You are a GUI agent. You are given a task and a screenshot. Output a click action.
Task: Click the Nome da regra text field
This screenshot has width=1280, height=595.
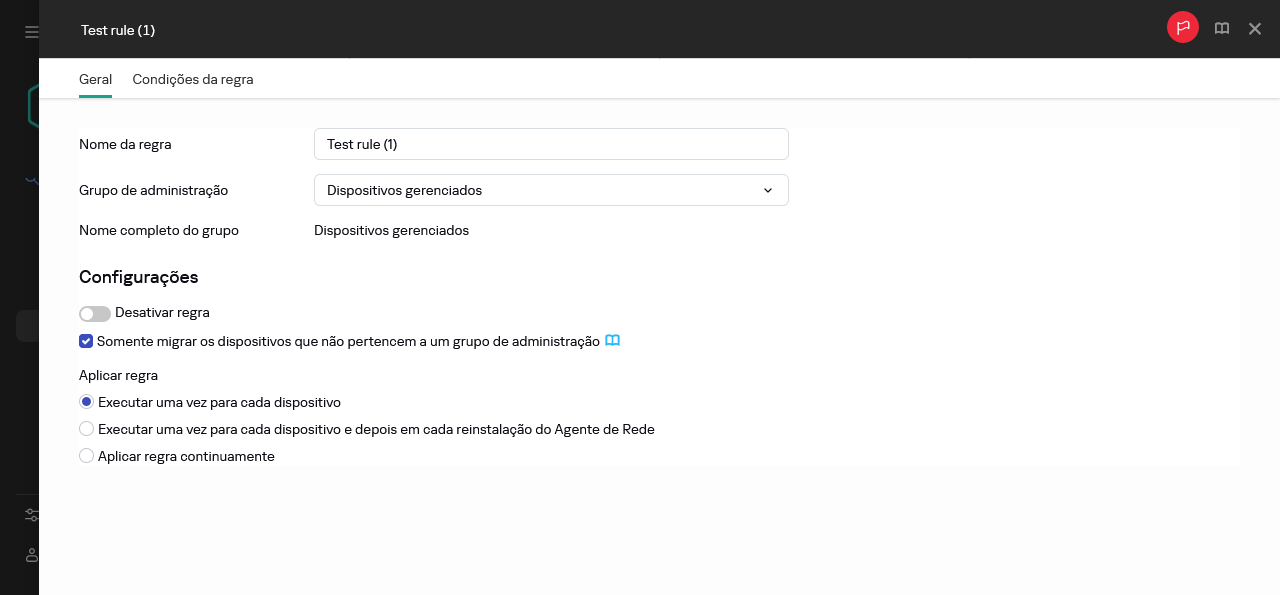click(x=550, y=144)
